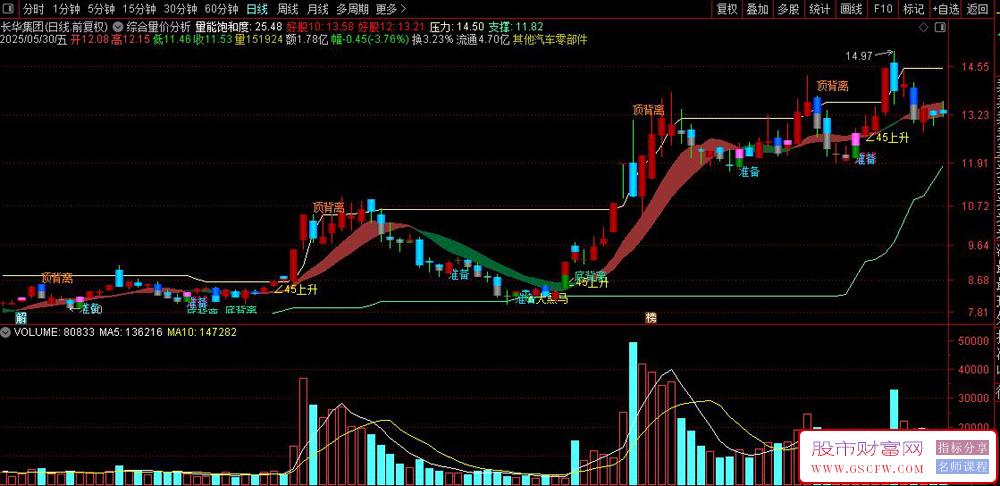Click the 叠加 overlay button
This screenshot has width=1000, height=486.
758,10
